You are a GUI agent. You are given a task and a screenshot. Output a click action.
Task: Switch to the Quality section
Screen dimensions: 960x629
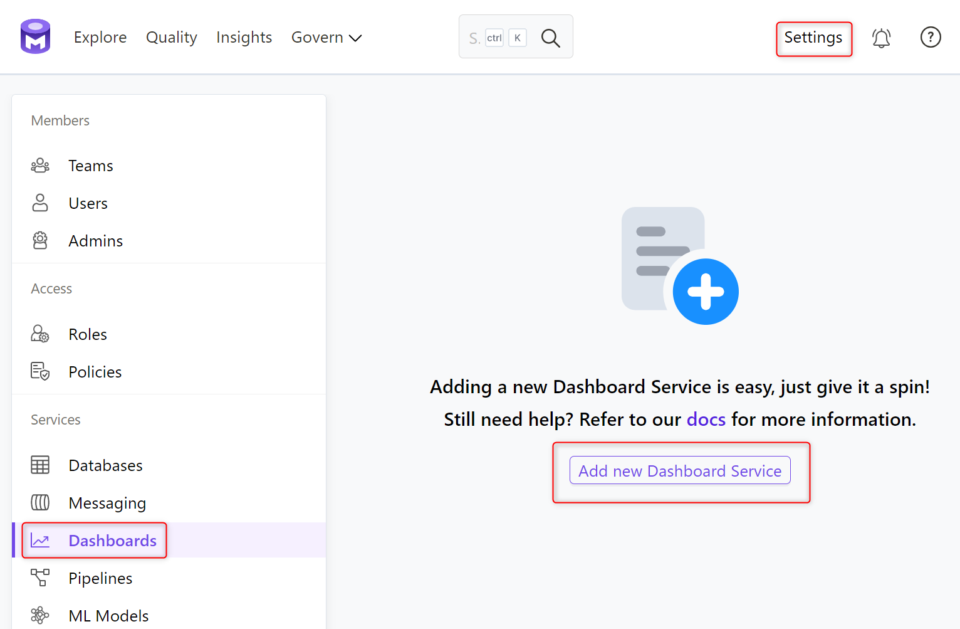171,37
